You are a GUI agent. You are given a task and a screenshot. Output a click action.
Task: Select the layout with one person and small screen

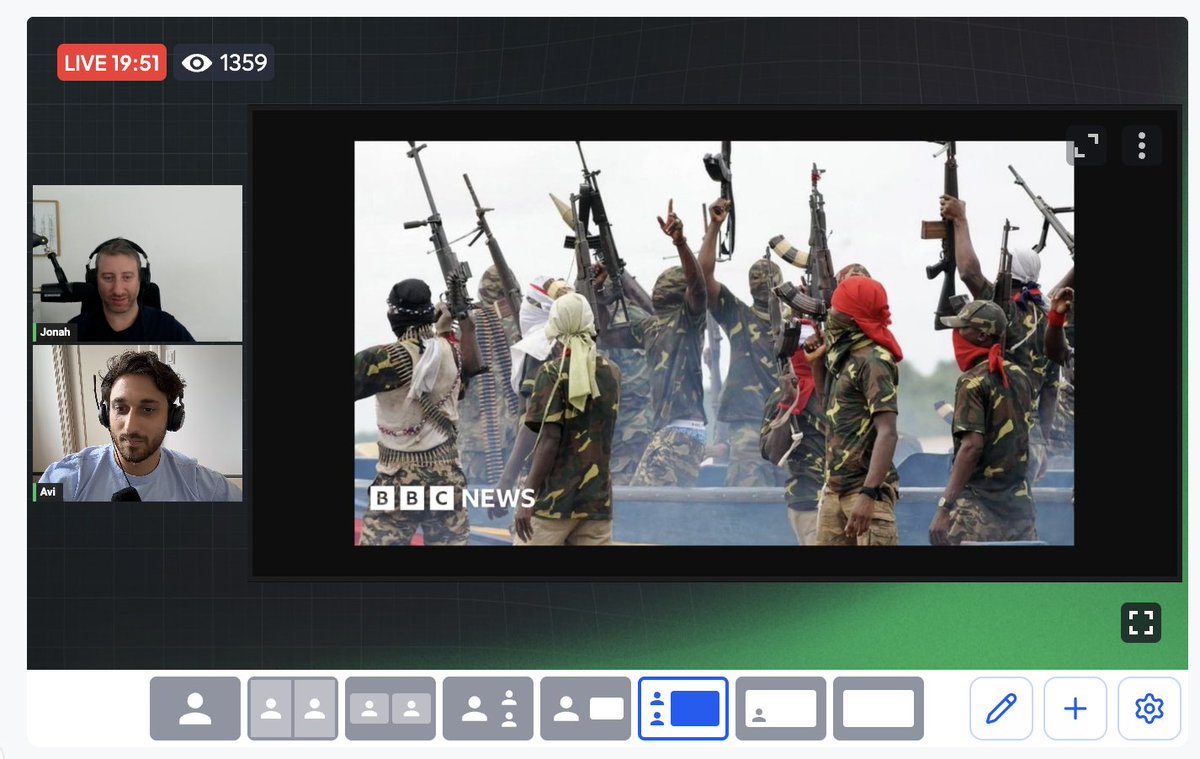coord(586,708)
